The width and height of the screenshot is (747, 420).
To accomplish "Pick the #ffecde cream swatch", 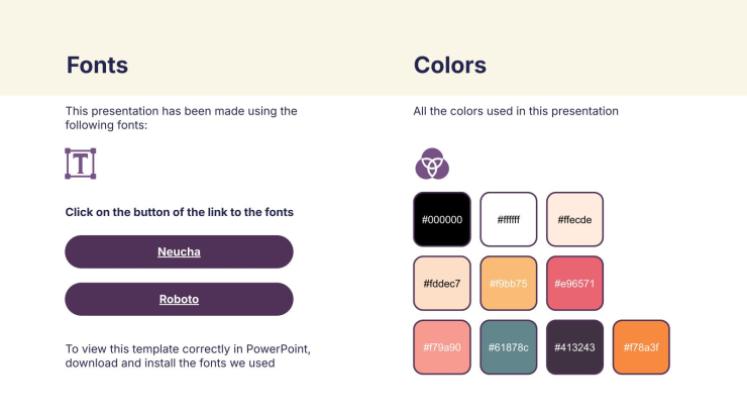I will point(574,219).
